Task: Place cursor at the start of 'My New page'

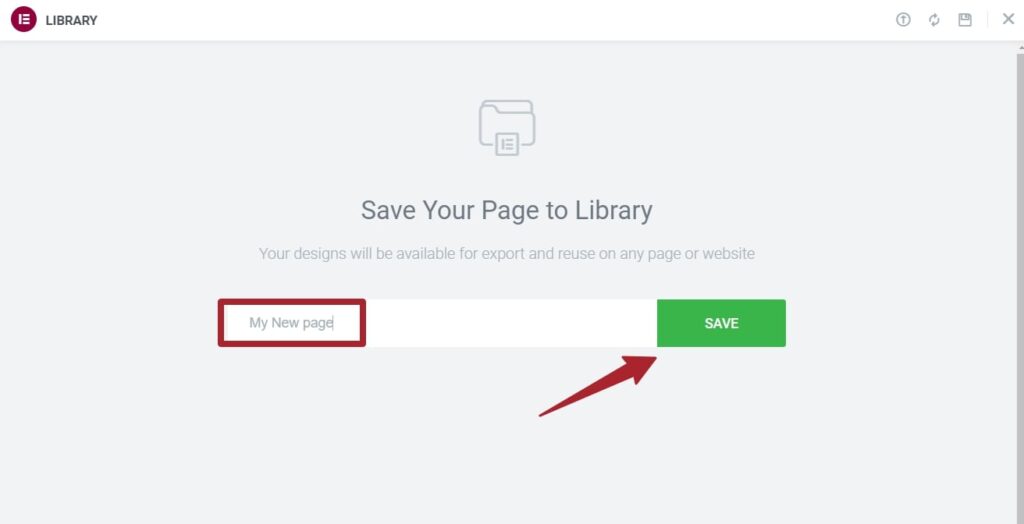Action: click(249, 323)
